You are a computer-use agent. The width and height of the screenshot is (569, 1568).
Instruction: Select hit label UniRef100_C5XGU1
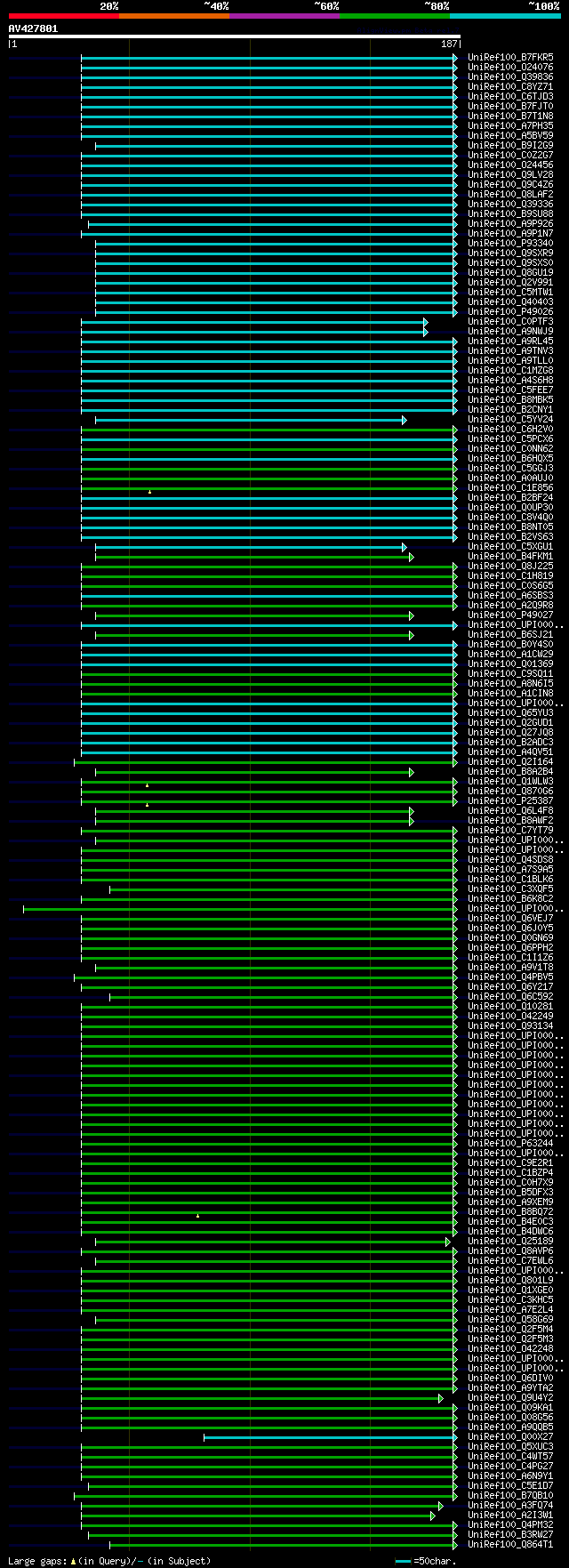(x=510, y=547)
